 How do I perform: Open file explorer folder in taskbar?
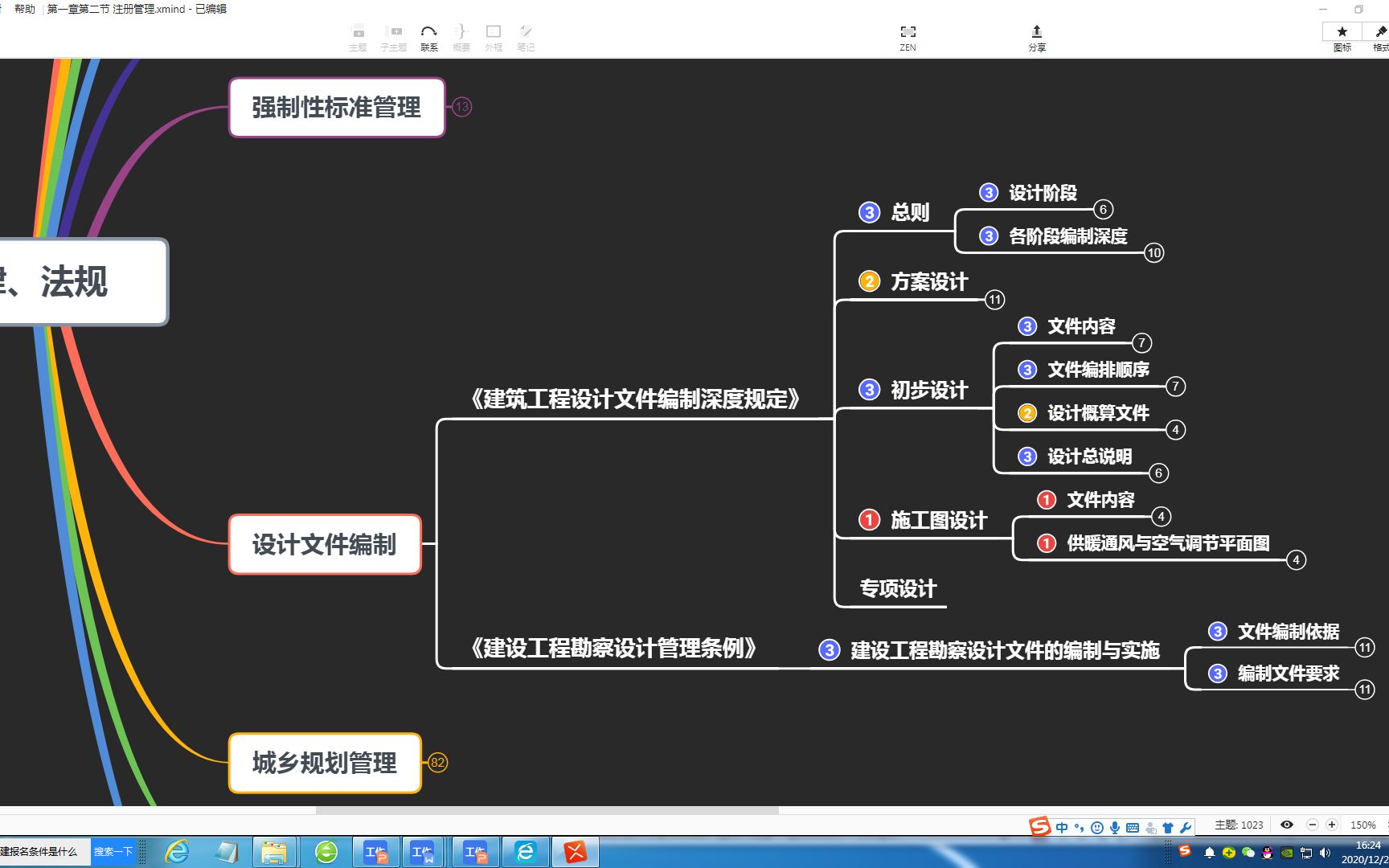tap(274, 852)
